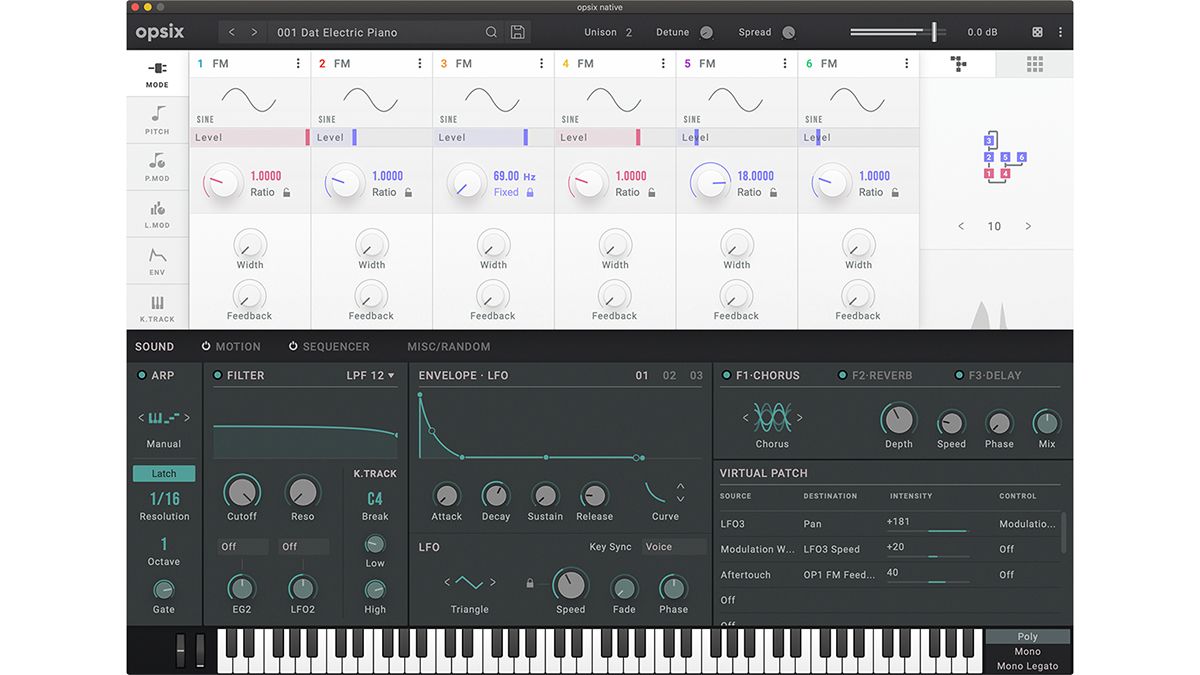This screenshot has width=1200, height=675.
Task: Go to previous preset arrow
Action: [232, 32]
